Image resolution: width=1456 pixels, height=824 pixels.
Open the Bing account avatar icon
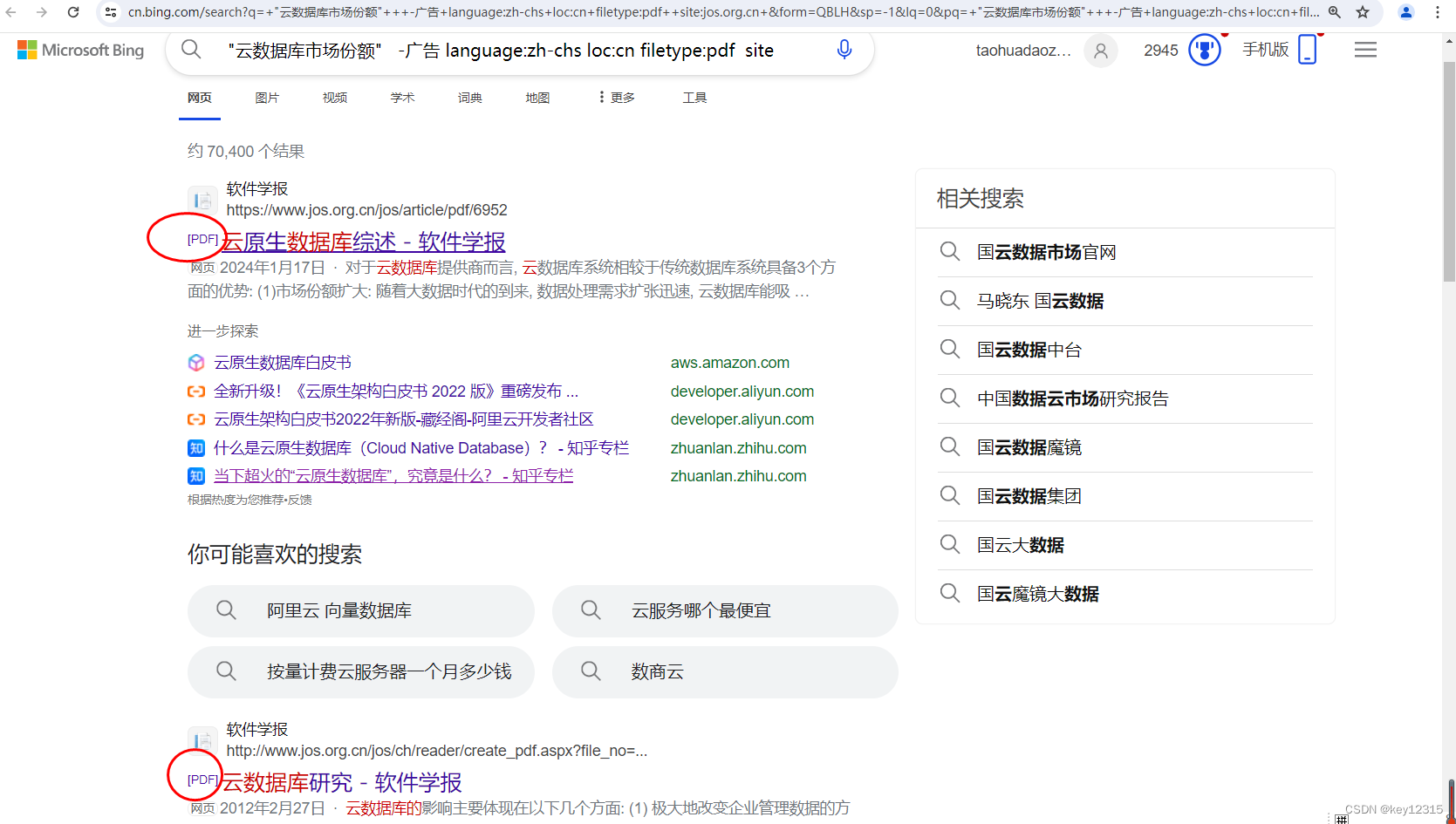[1101, 51]
